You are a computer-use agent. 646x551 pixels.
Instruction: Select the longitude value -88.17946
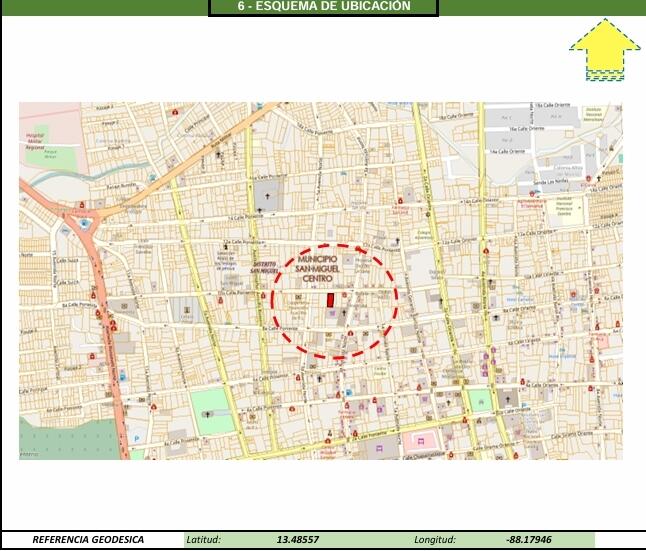point(529,540)
